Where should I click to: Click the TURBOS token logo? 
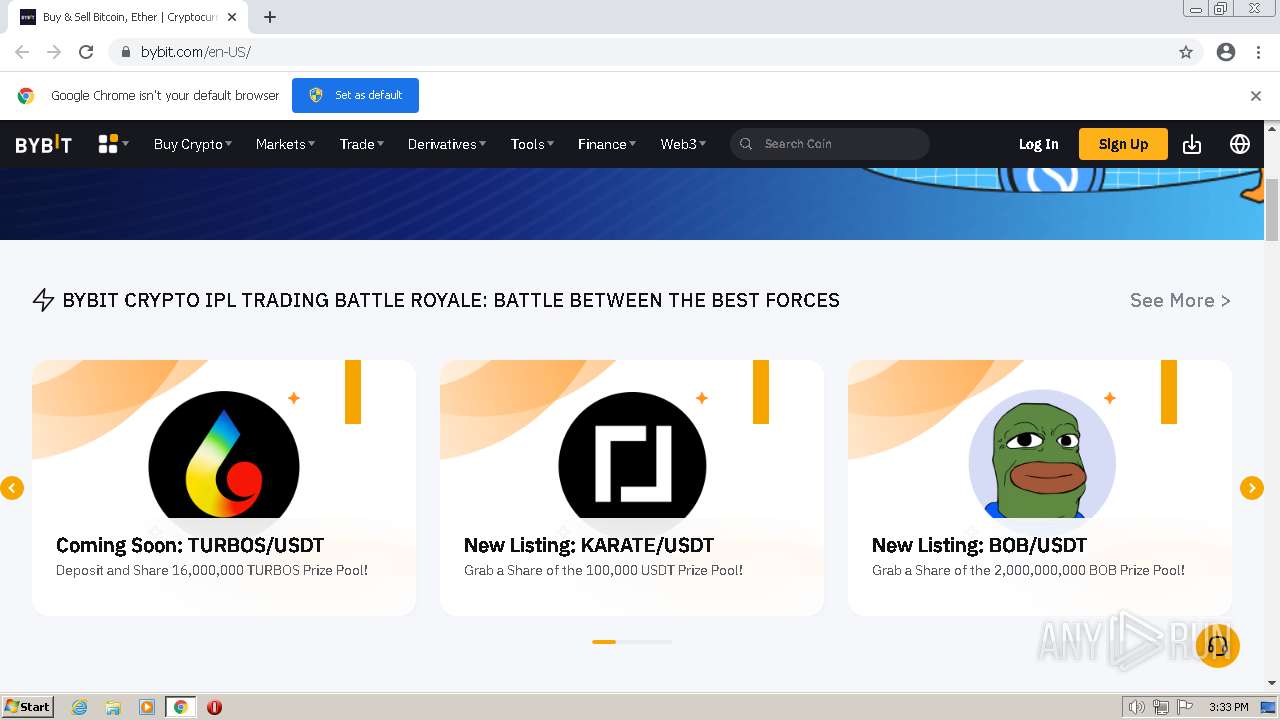[224, 455]
